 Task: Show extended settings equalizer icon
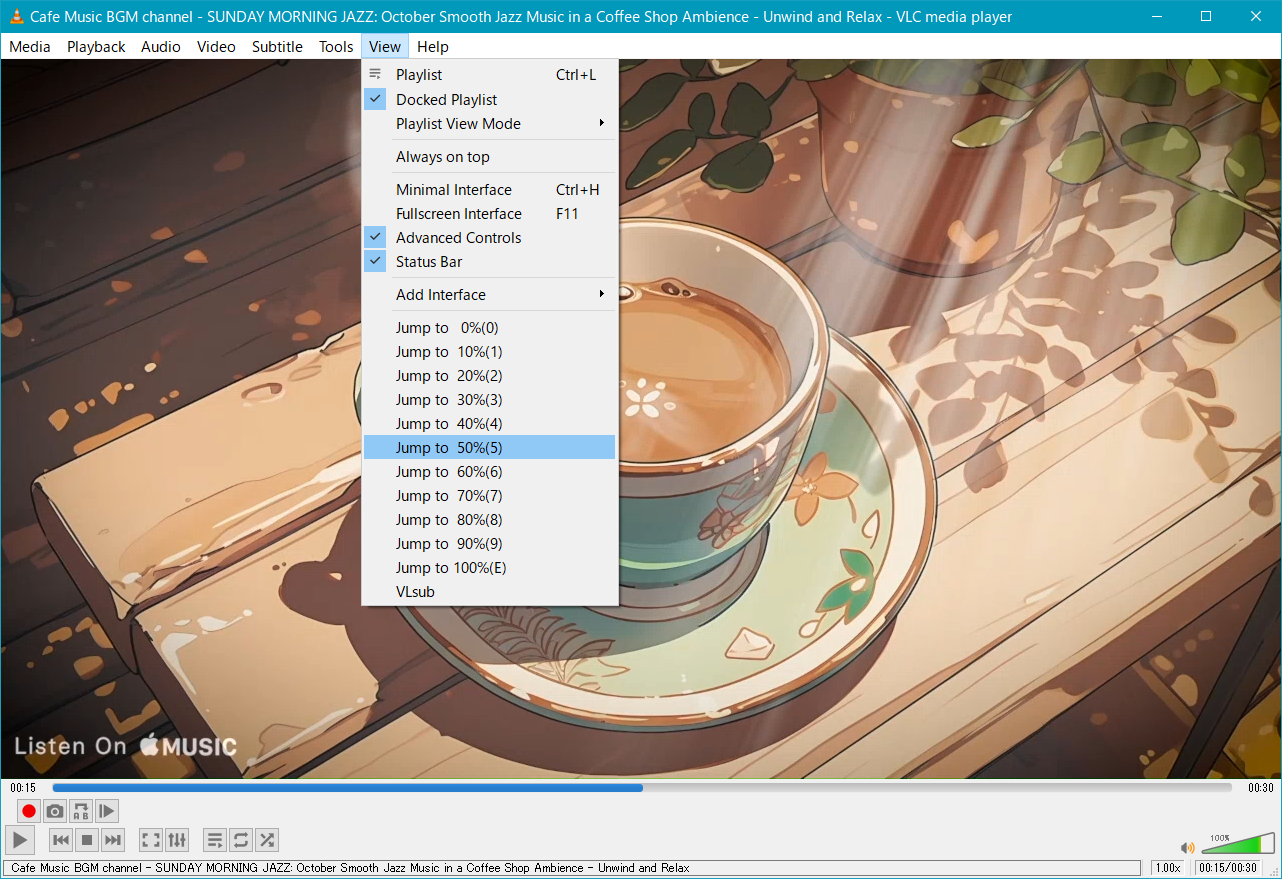click(x=177, y=840)
